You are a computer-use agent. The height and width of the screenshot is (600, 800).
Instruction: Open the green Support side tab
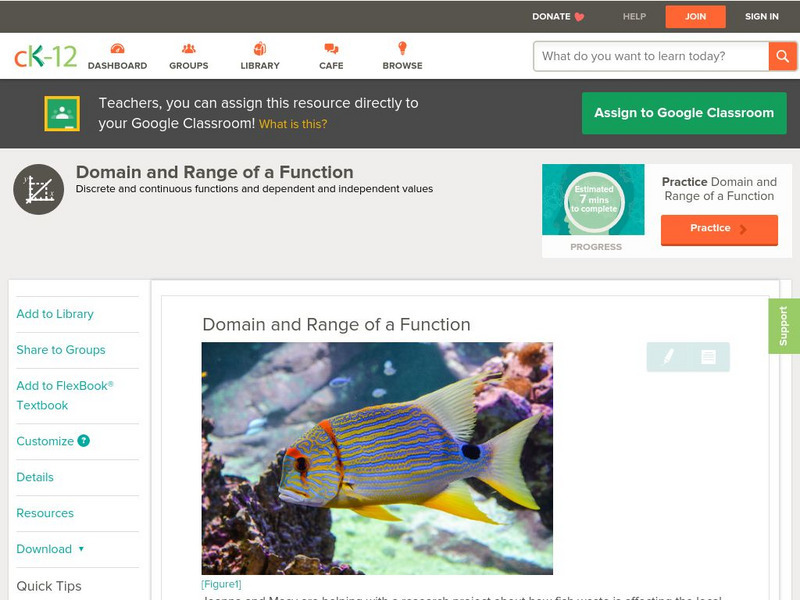coord(784,326)
